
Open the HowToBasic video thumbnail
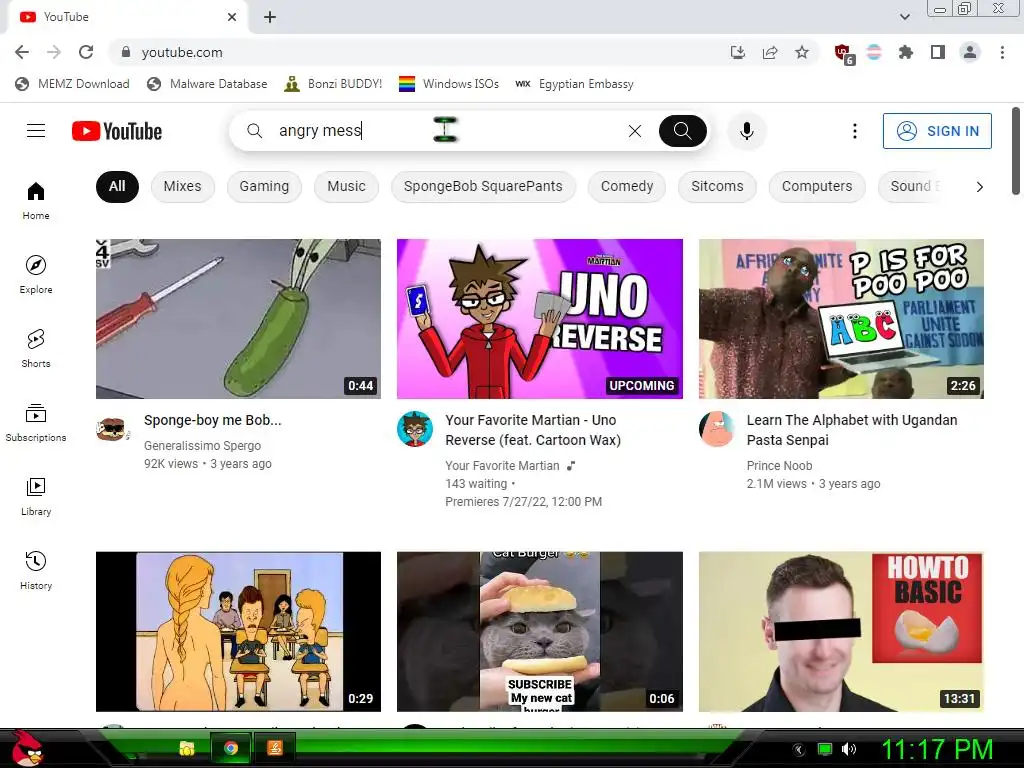point(841,632)
